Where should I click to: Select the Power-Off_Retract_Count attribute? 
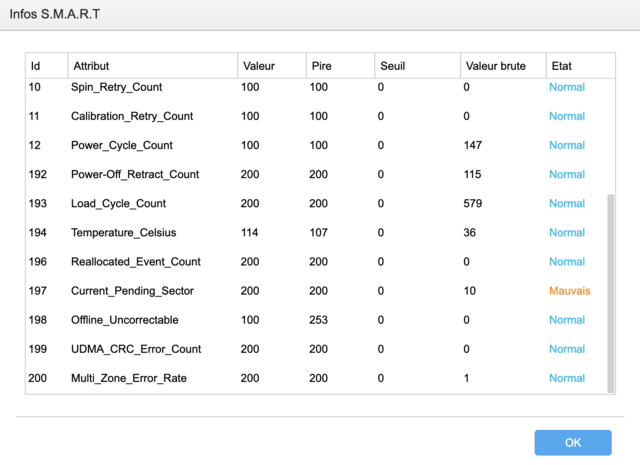tap(135, 174)
